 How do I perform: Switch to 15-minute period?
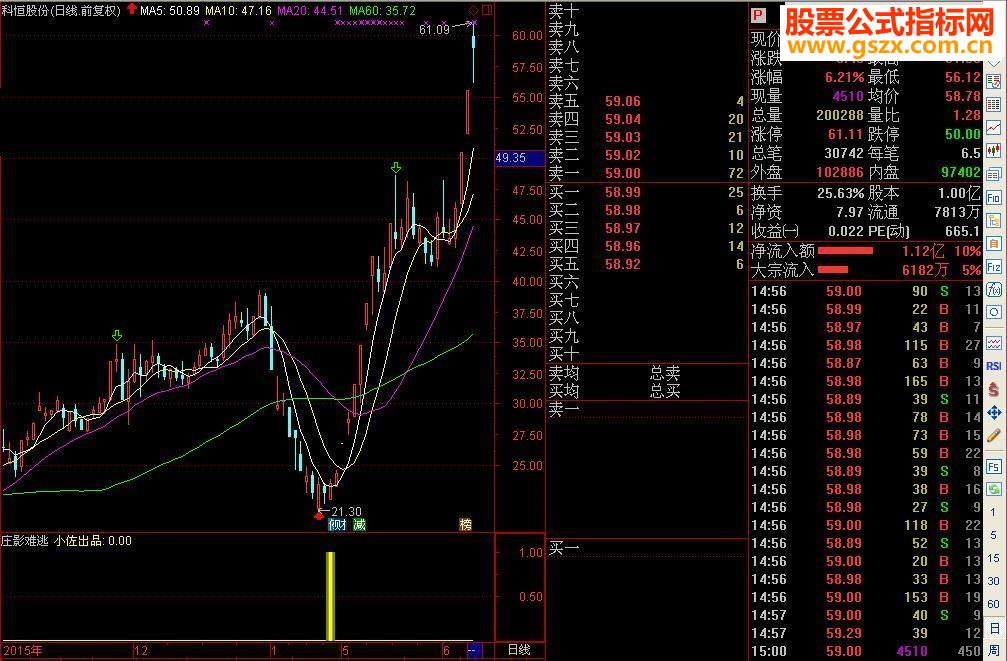pyautogui.click(x=994, y=558)
